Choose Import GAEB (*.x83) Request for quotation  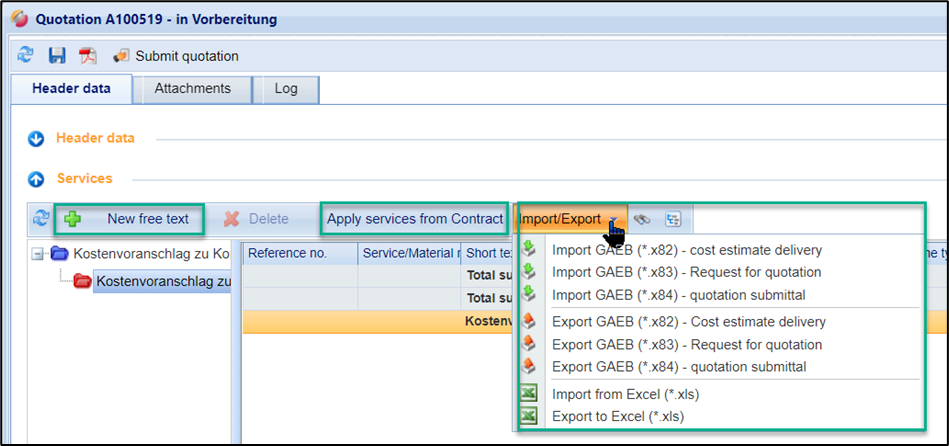point(686,272)
